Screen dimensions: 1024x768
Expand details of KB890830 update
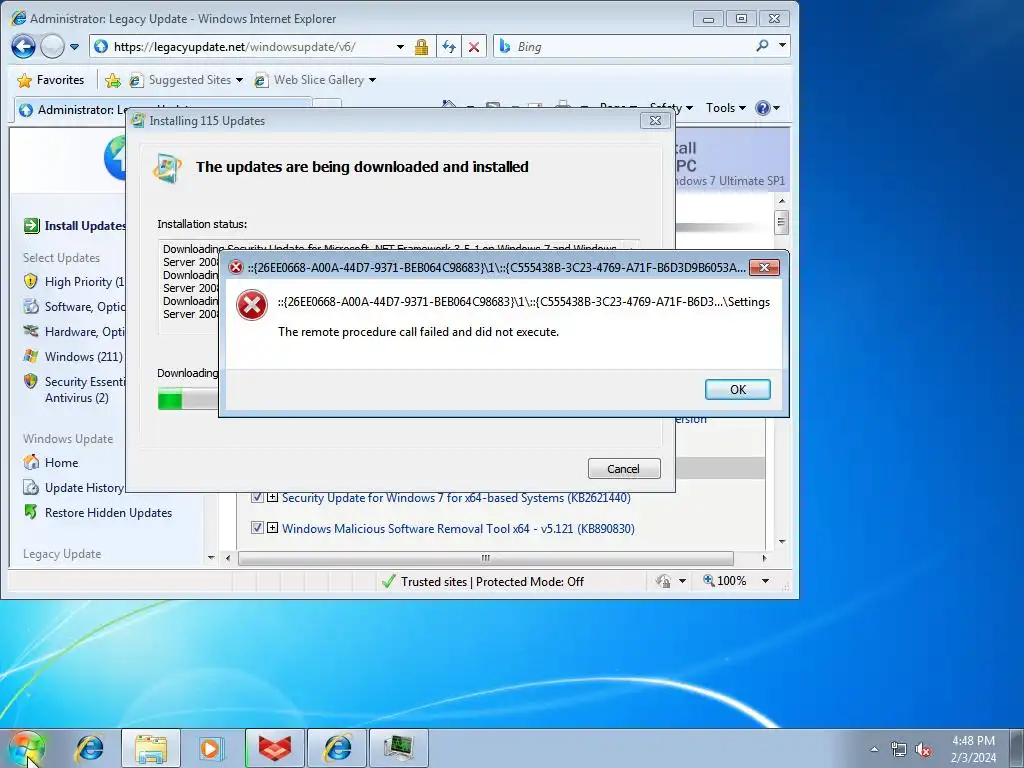tap(272, 528)
